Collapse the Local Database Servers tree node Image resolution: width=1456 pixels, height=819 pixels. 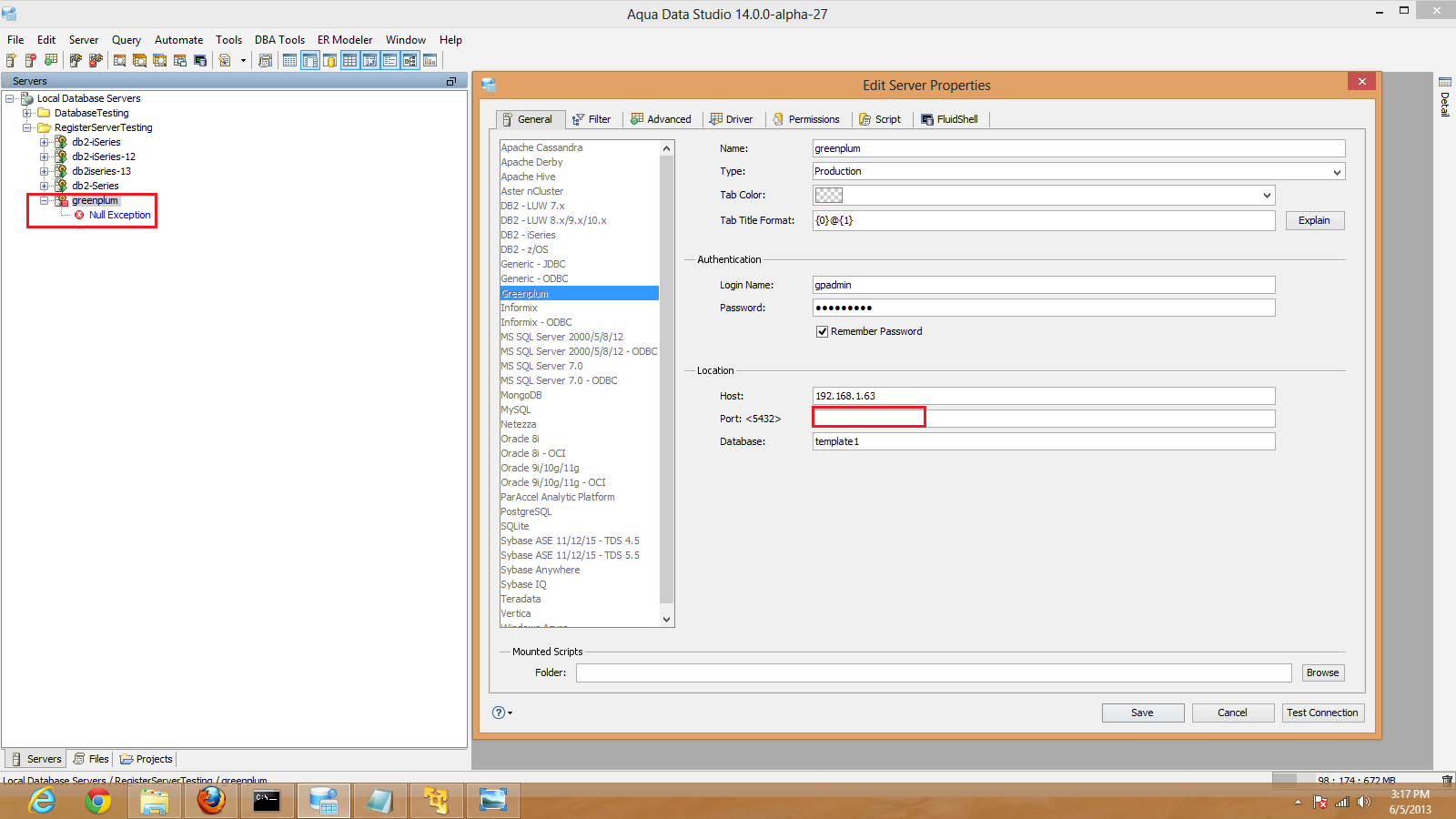click(10, 98)
